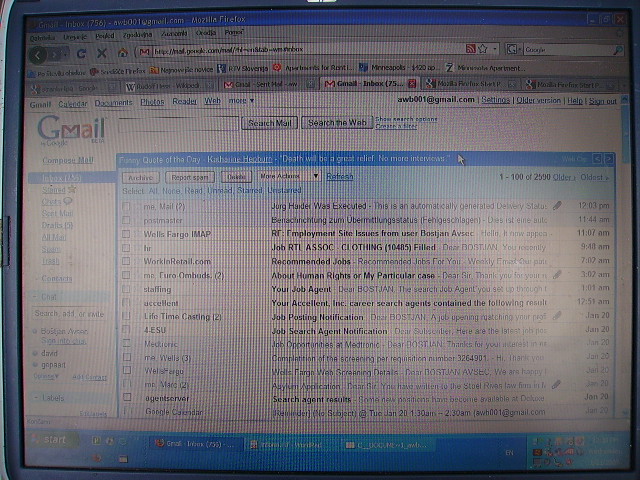The image size is (640, 480).
Task: Open Pomoč menu in Firefox menu bar
Action: click(234, 32)
